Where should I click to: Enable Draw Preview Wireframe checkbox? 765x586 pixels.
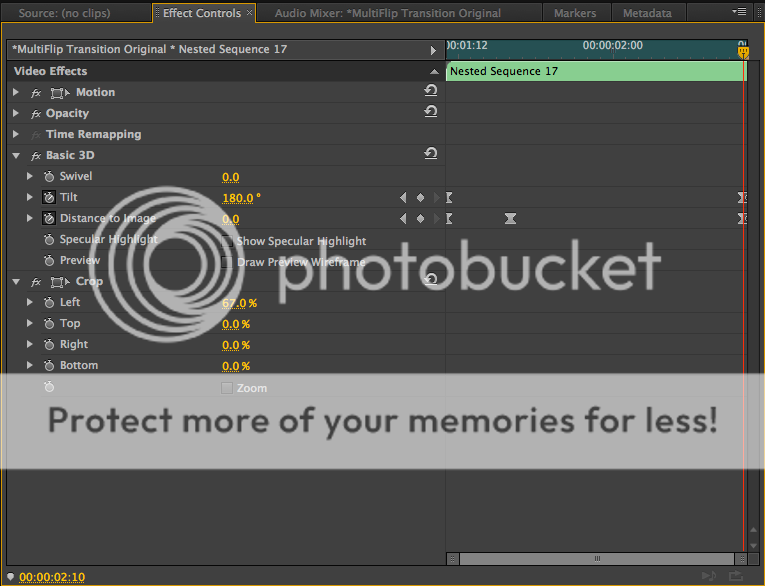pos(226,262)
